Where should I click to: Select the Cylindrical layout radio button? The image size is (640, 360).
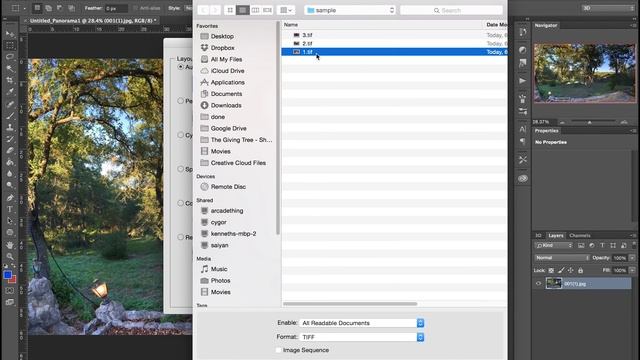point(180,135)
